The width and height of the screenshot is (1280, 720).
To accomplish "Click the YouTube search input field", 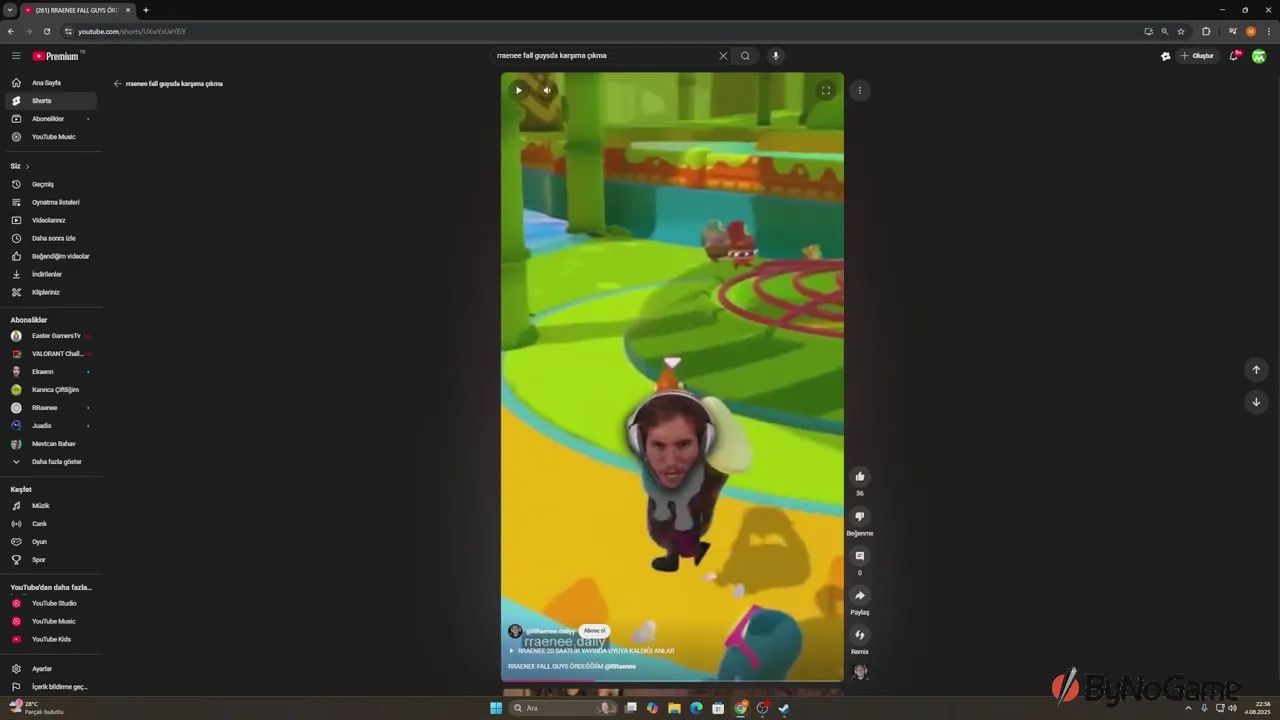I will (x=604, y=56).
